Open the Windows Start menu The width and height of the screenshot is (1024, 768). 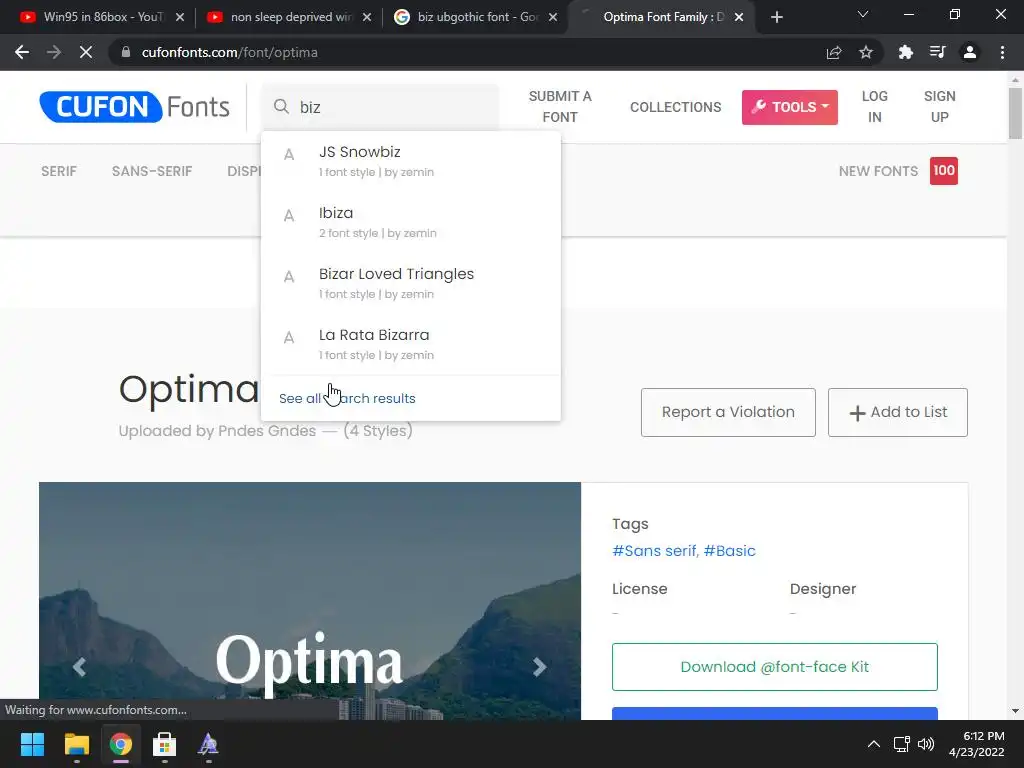point(32,744)
